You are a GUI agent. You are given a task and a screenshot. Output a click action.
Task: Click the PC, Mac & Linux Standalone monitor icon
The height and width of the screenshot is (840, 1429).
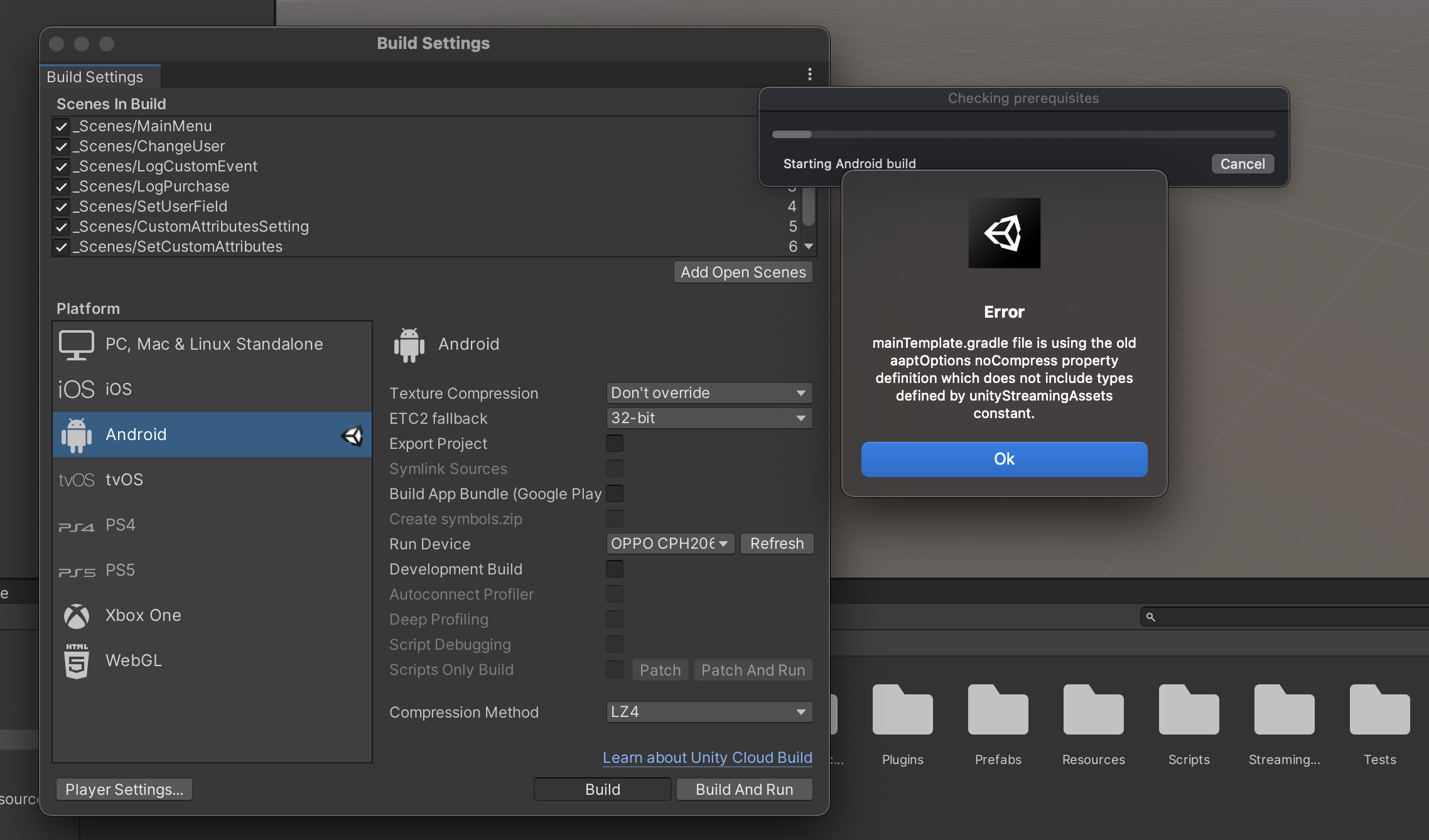[x=77, y=343]
